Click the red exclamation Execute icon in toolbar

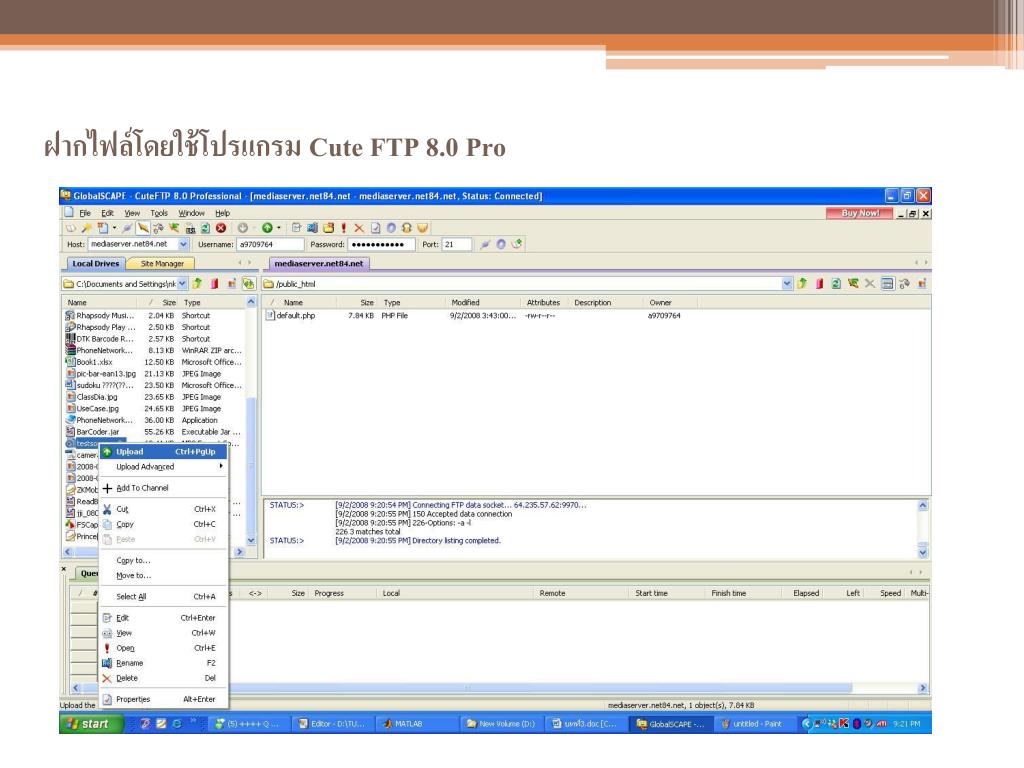point(344,228)
